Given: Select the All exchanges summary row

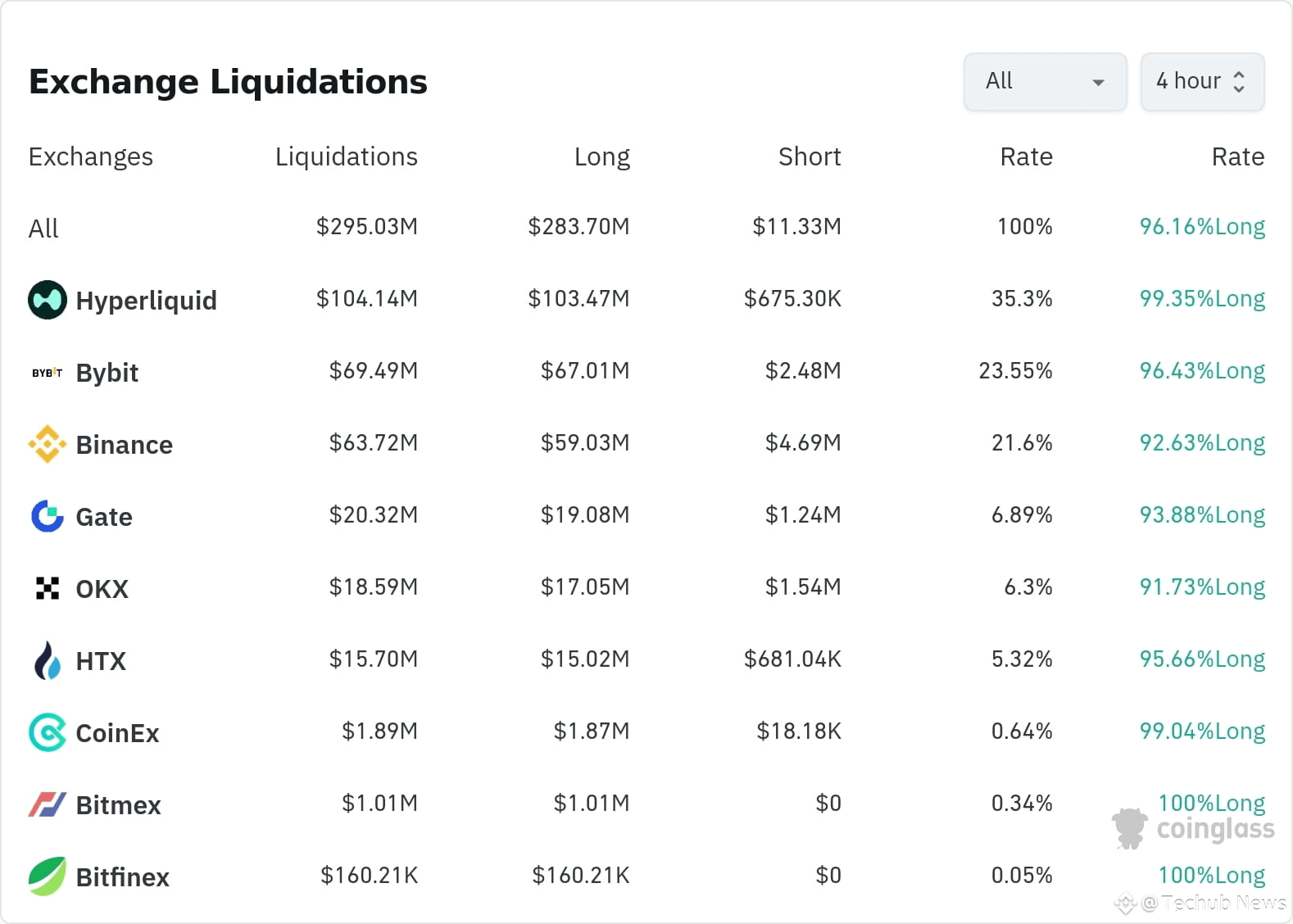Looking at the screenshot, I should coord(44,228).
